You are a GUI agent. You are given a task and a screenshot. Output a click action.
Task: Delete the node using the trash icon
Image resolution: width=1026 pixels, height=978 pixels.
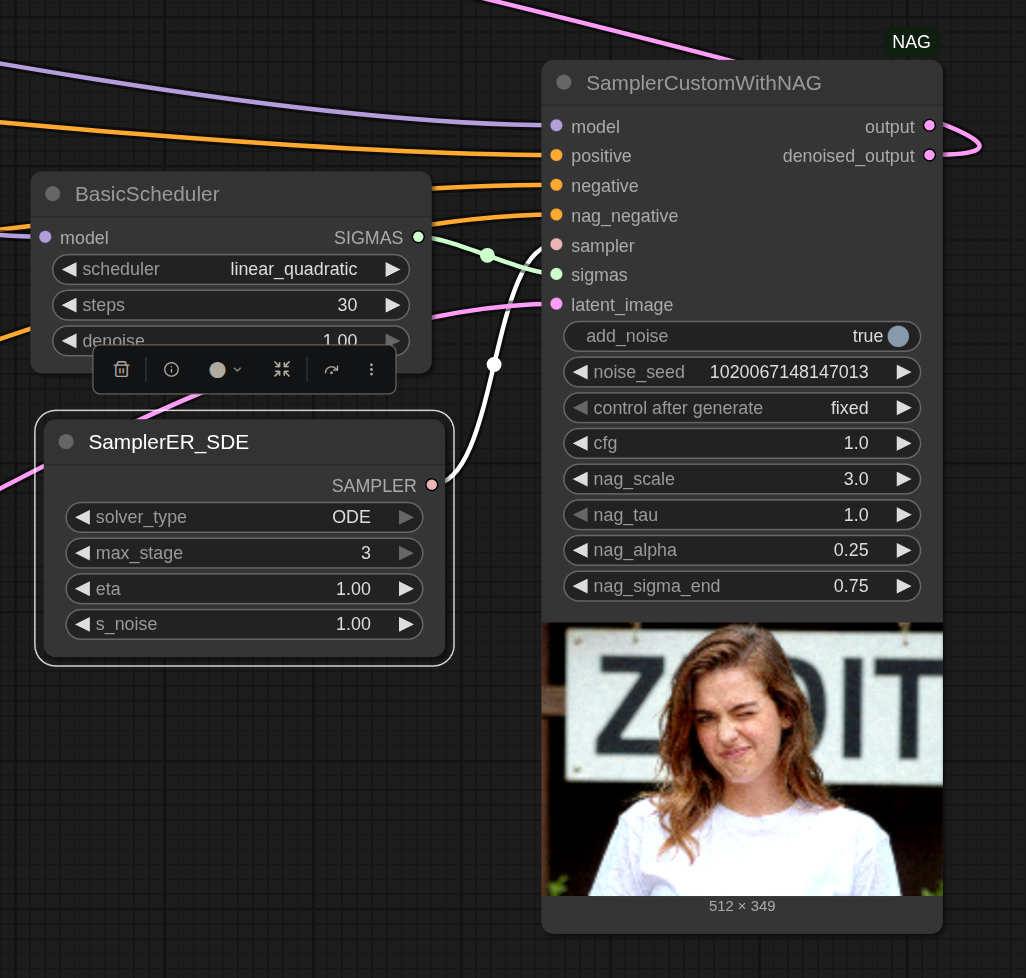pos(121,370)
